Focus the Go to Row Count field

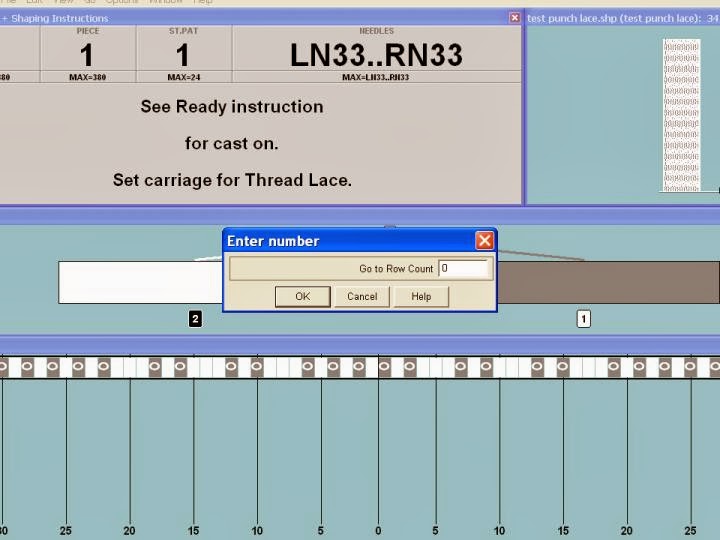tap(464, 269)
